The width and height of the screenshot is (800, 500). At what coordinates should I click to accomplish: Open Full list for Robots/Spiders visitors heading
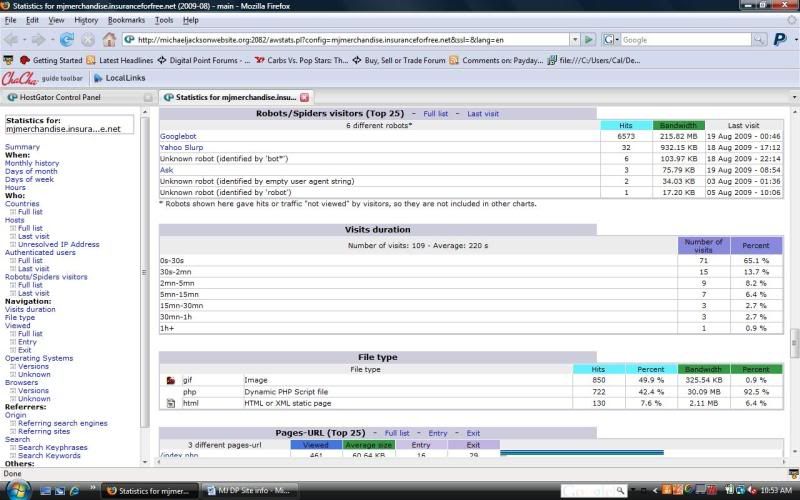(x=435, y=114)
